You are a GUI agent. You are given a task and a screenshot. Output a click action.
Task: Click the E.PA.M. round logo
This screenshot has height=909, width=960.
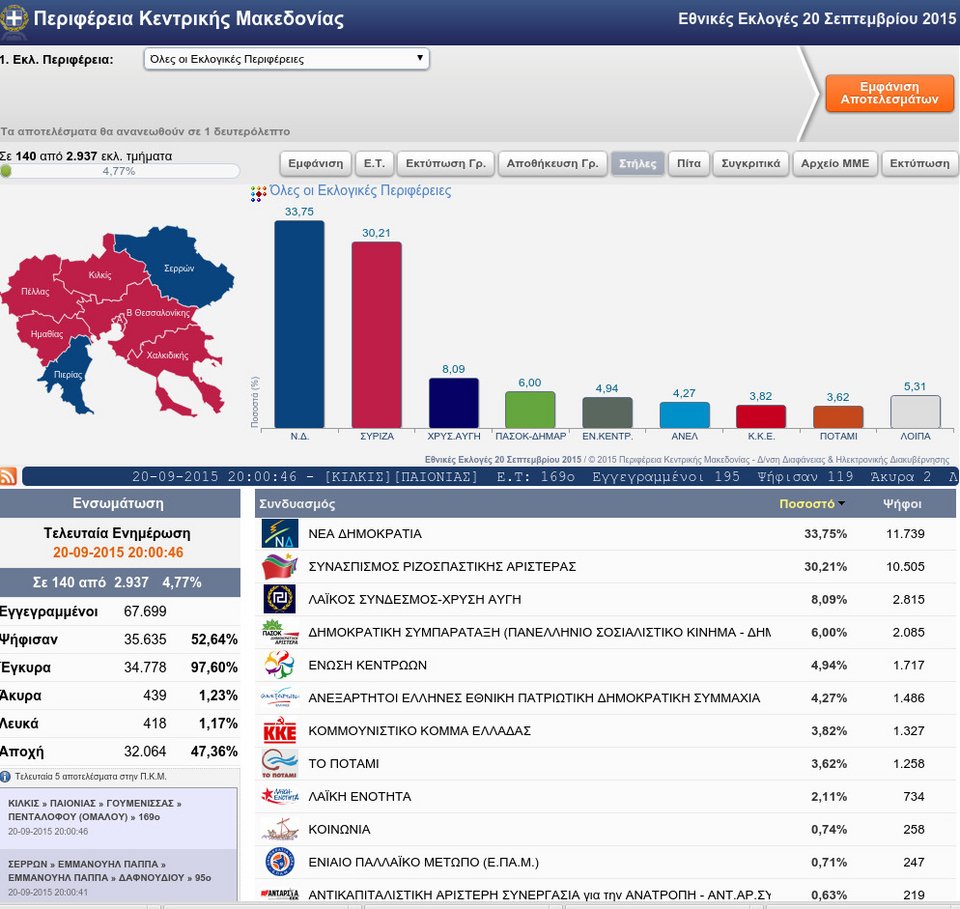coord(280,862)
